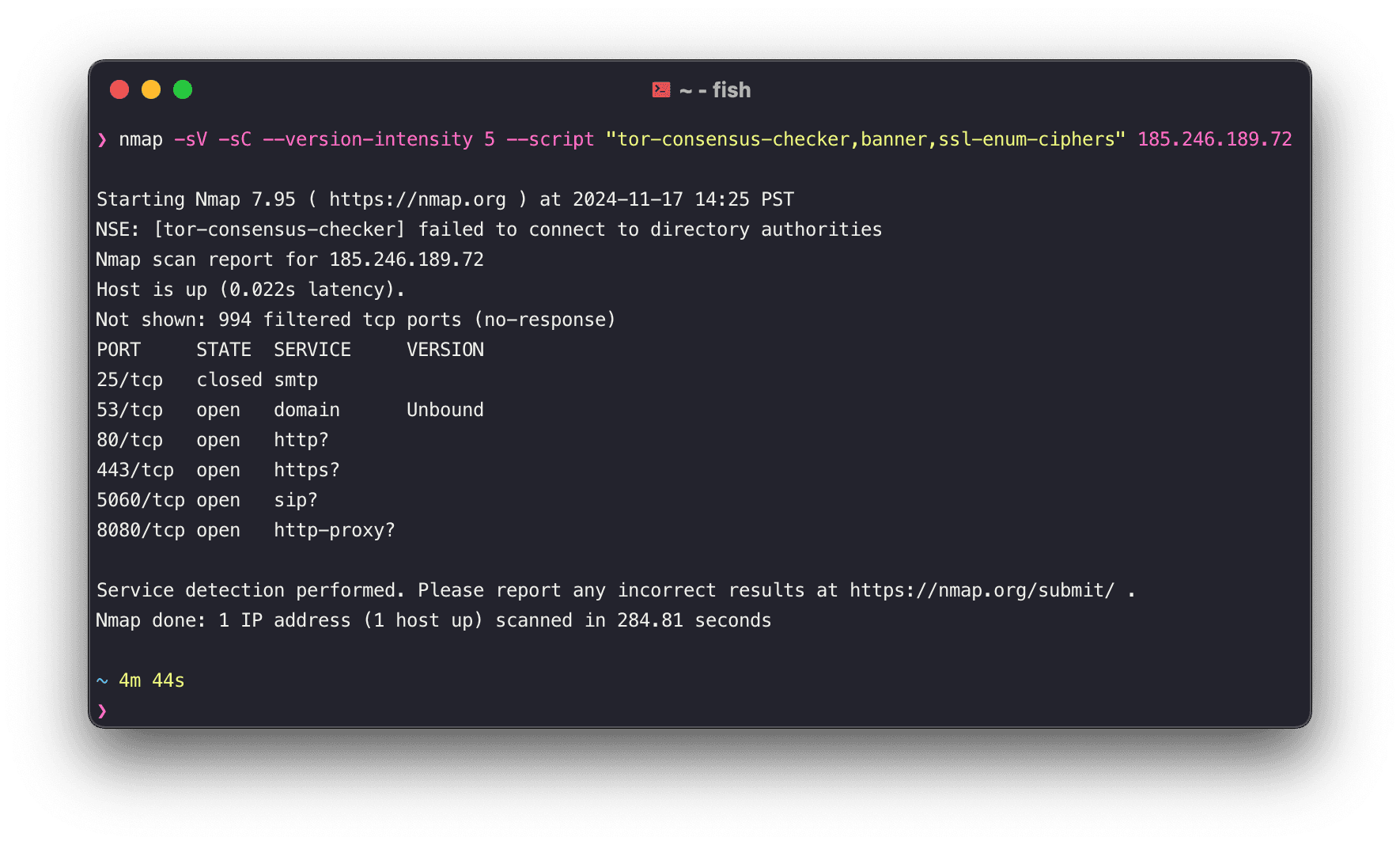1400x845 pixels.
Task: Click the 8080/tcp http-proxy? row
Action: (246, 530)
